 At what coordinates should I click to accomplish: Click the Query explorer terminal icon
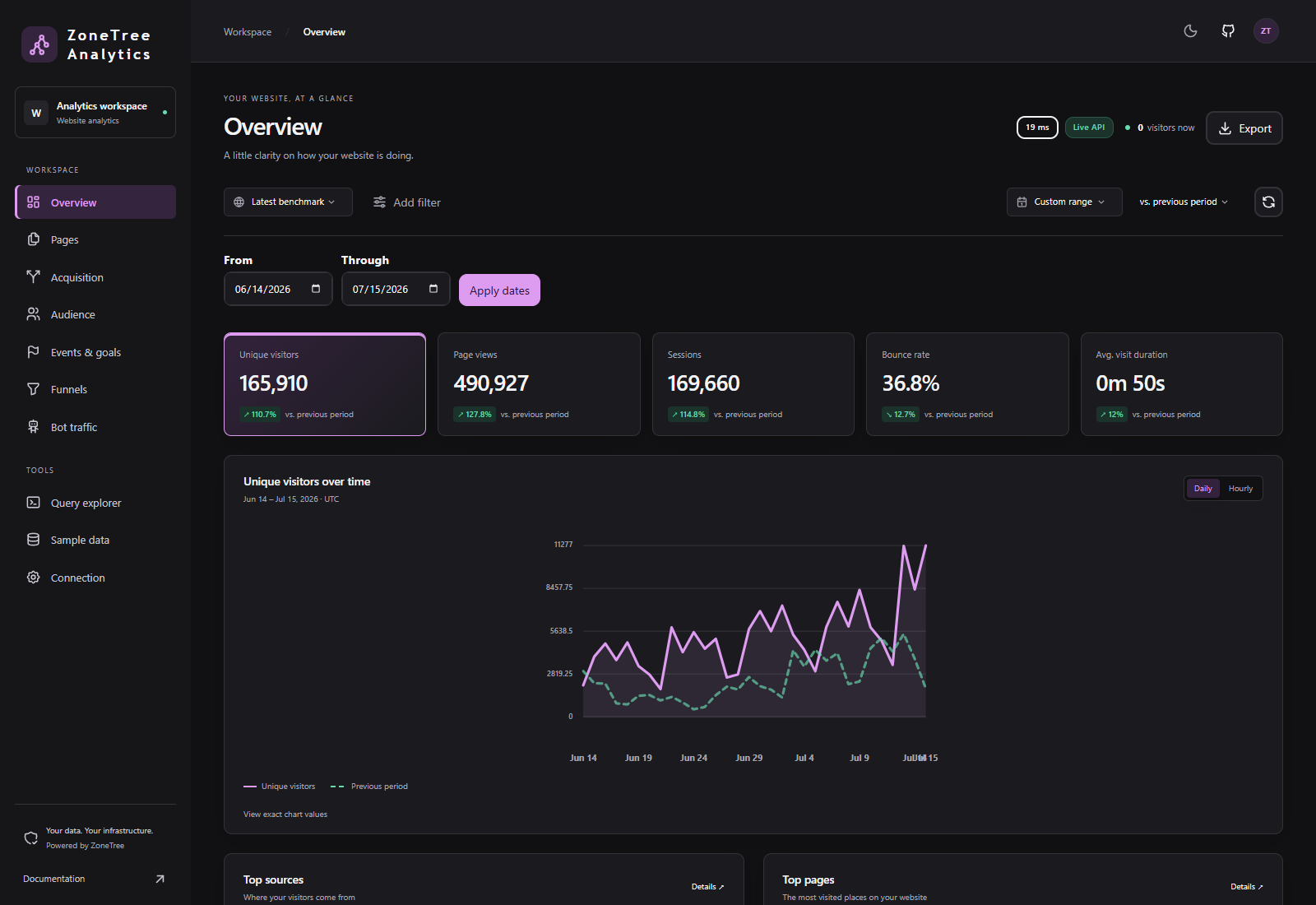(x=34, y=503)
